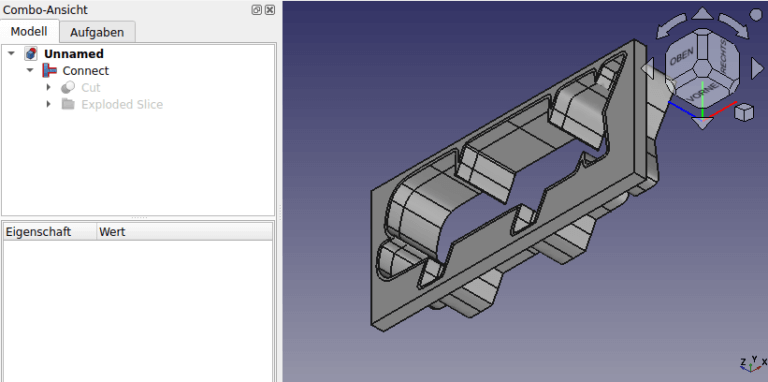Click the Unnamed document icon

click(31, 54)
